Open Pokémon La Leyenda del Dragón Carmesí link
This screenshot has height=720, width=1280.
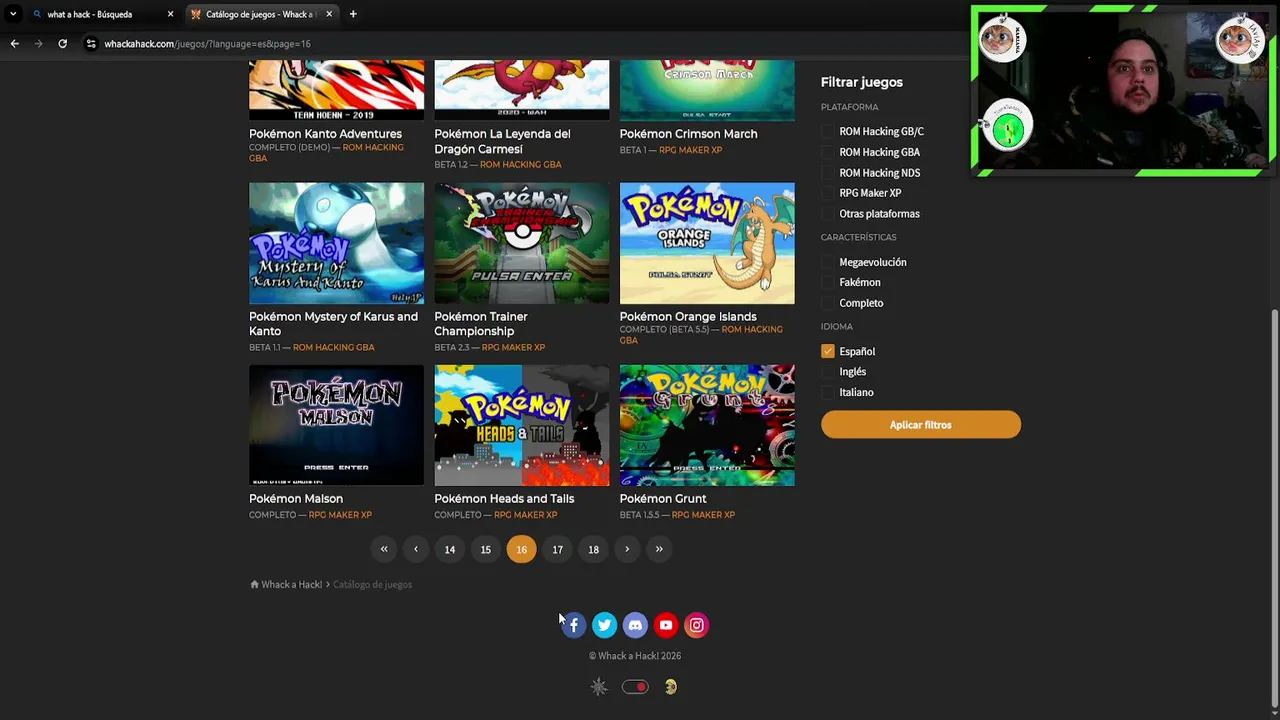click(502, 141)
